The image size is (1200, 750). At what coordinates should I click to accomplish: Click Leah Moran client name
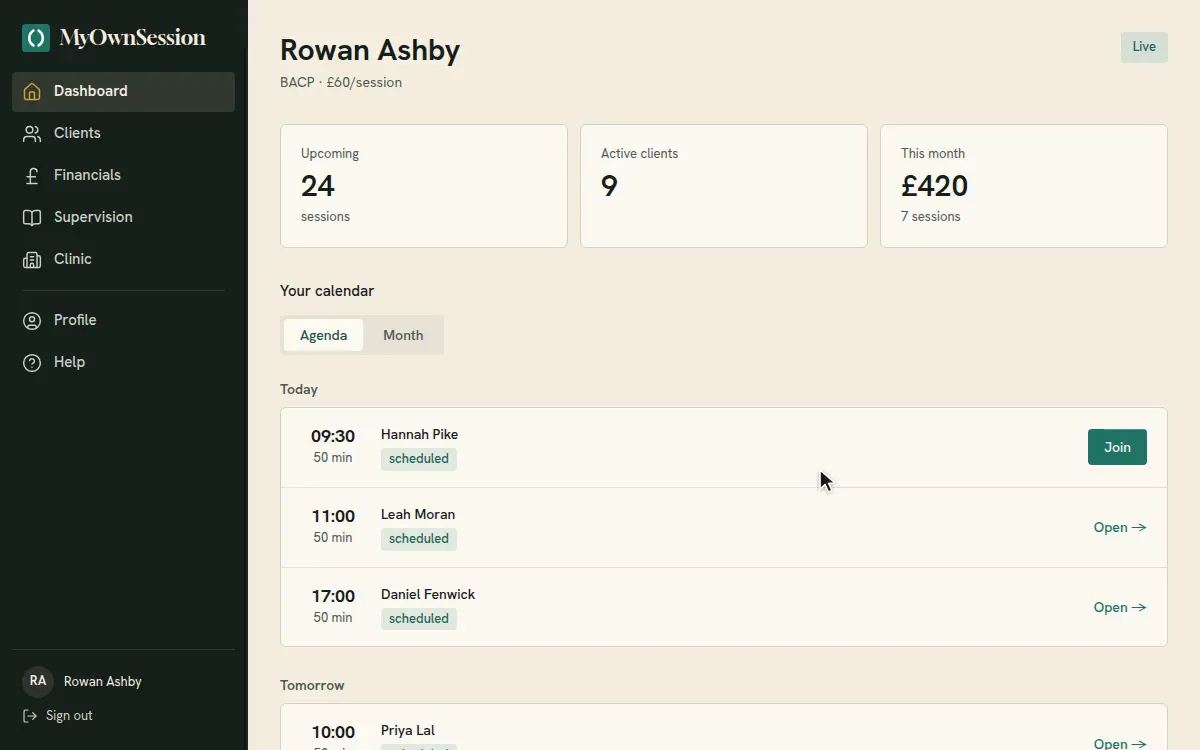click(418, 514)
